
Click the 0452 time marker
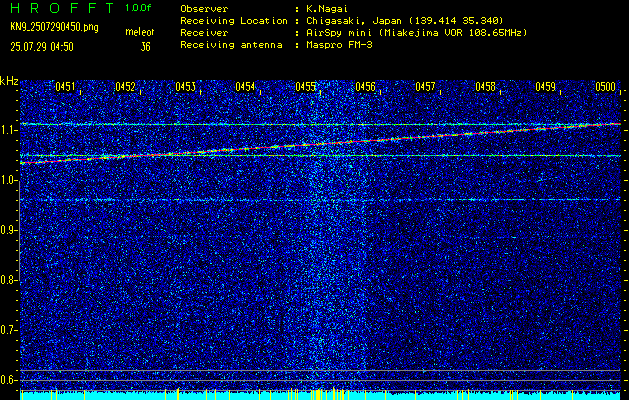point(125,87)
